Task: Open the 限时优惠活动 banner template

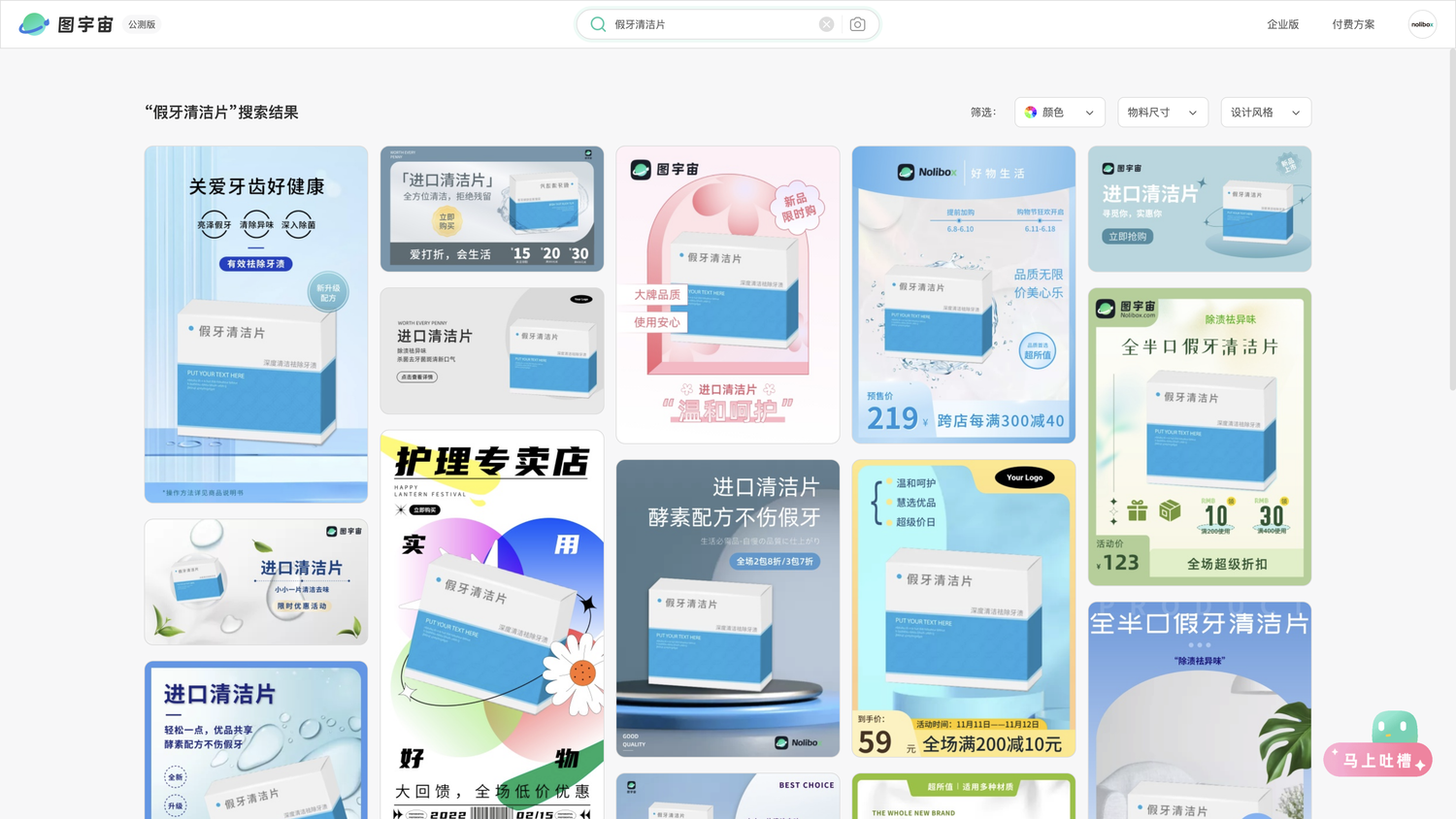Action: (x=256, y=582)
